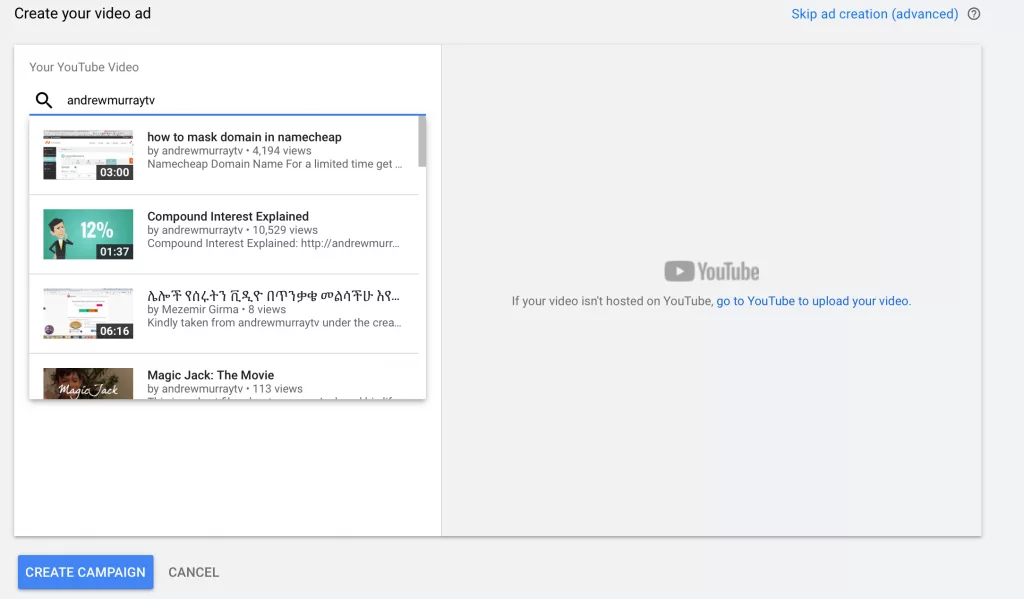Viewport: 1024px width, 599px height.
Task: Click 'by andrewmurraytv • 113 views' text
Action: (225, 389)
